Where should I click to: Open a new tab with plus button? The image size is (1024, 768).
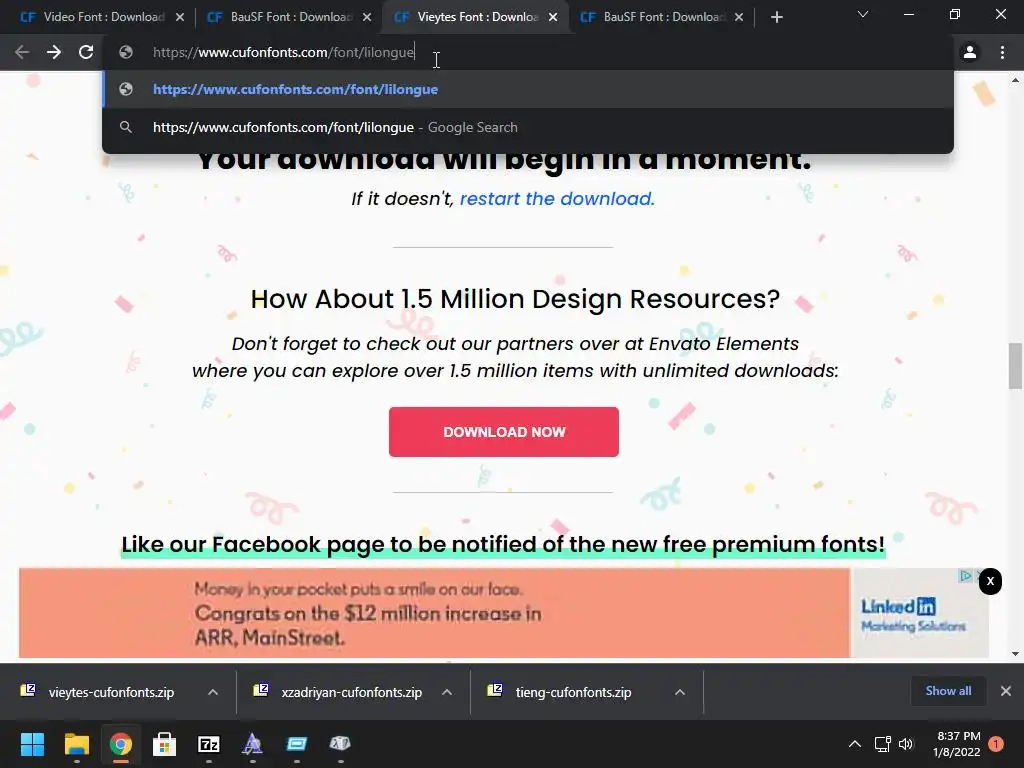pyautogui.click(x=776, y=18)
